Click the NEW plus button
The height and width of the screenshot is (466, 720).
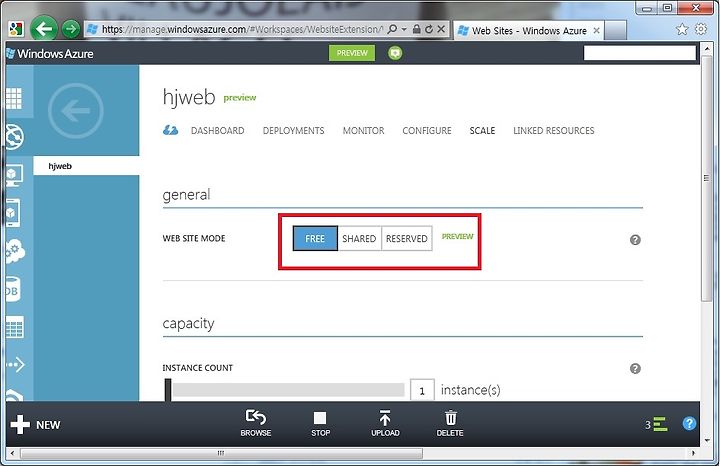pos(35,425)
